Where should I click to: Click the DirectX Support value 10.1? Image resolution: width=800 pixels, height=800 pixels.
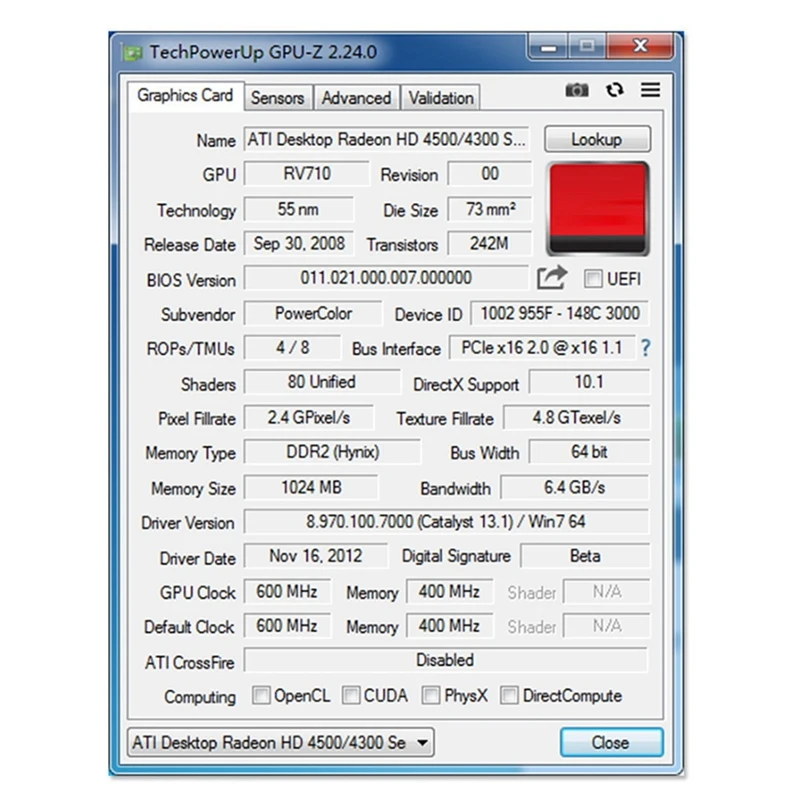point(589,382)
